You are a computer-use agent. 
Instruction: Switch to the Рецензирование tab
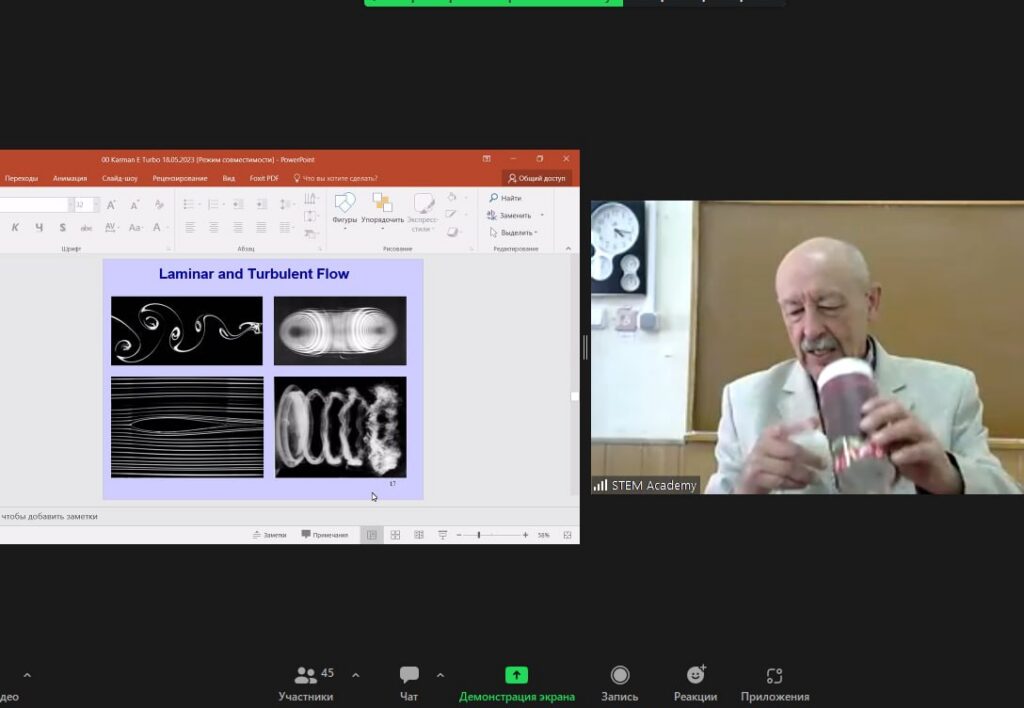(180, 178)
